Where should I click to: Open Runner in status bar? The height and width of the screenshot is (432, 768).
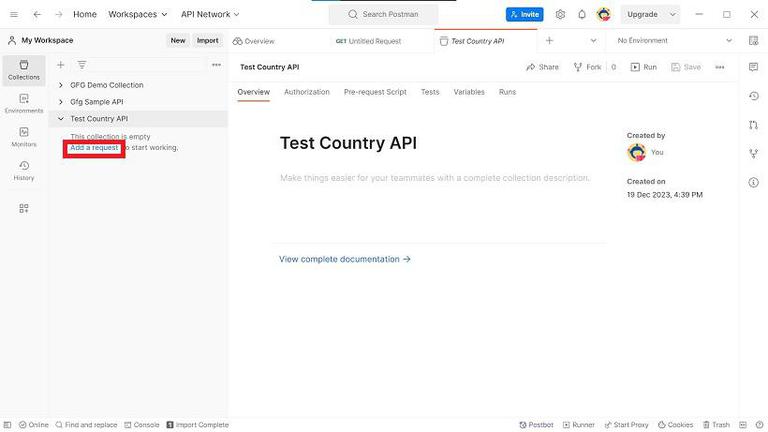click(x=578, y=425)
